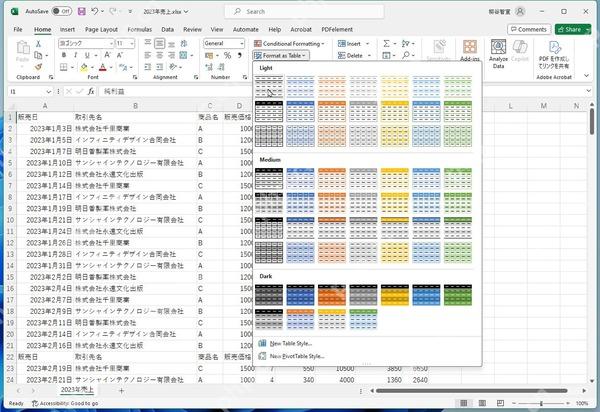Switch to the Insert tab
The width and height of the screenshot is (600, 412).
pyautogui.click(x=67, y=29)
